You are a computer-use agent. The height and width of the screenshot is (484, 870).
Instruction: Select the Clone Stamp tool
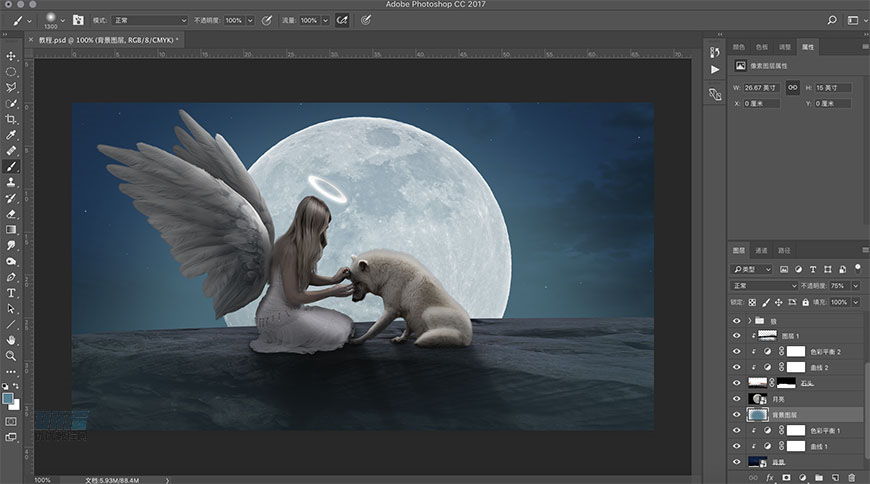[11, 182]
